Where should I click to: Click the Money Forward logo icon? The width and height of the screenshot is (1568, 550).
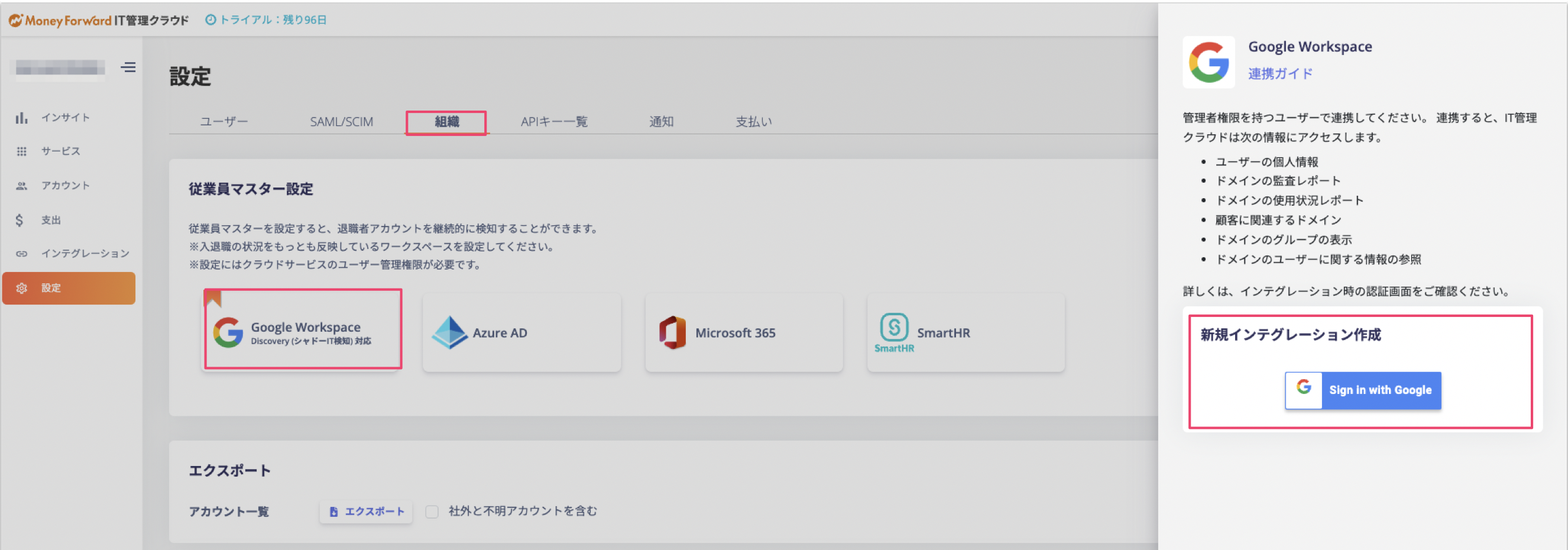16,20
